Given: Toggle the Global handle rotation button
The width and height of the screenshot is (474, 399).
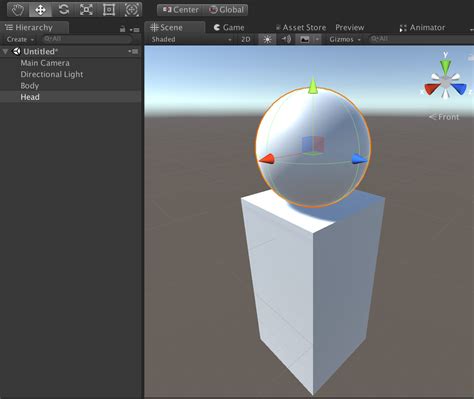Looking at the screenshot, I should coord(226,10).
